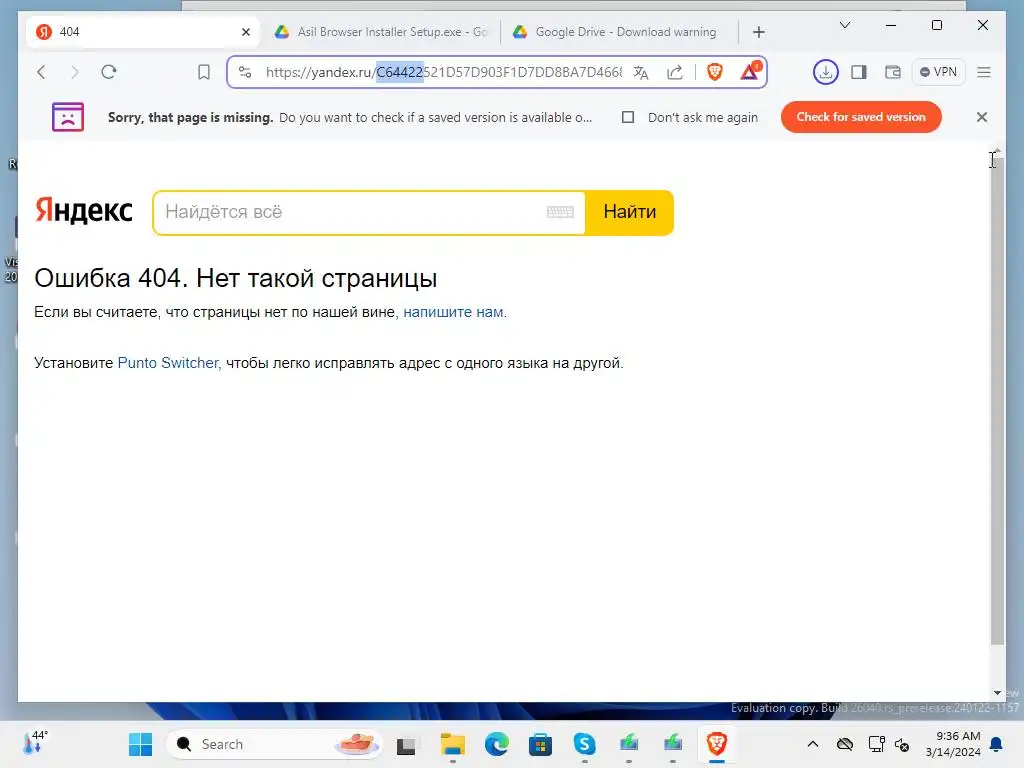Click Check for saved version

(x=861, y=117)
